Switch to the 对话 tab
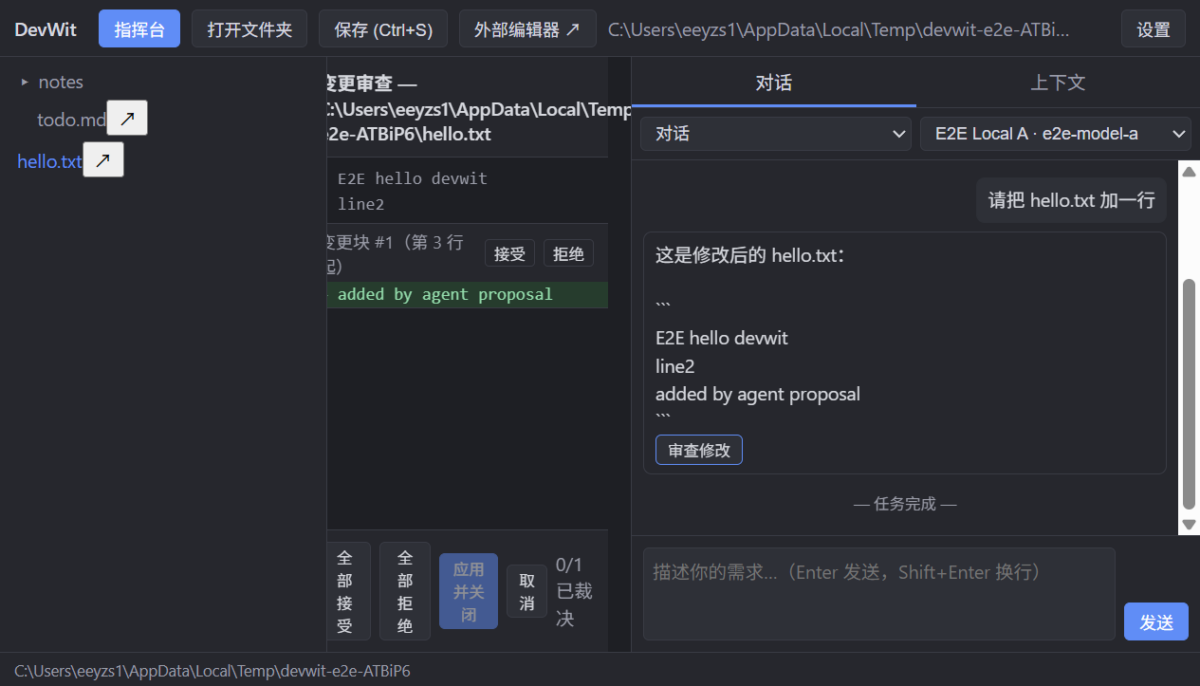 [x=774, y=82]
